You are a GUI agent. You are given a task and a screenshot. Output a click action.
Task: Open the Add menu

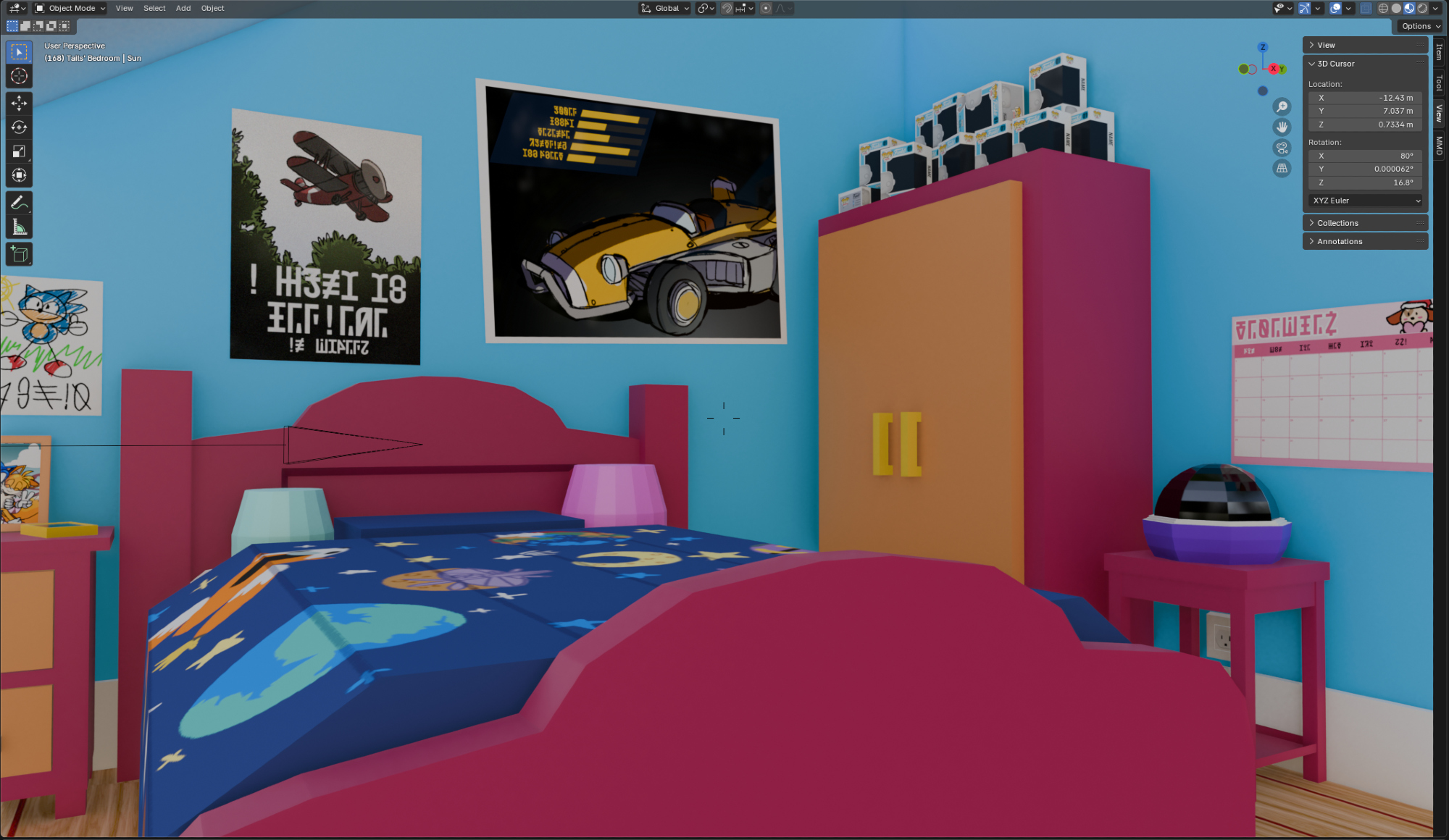[x=183, y=9]
